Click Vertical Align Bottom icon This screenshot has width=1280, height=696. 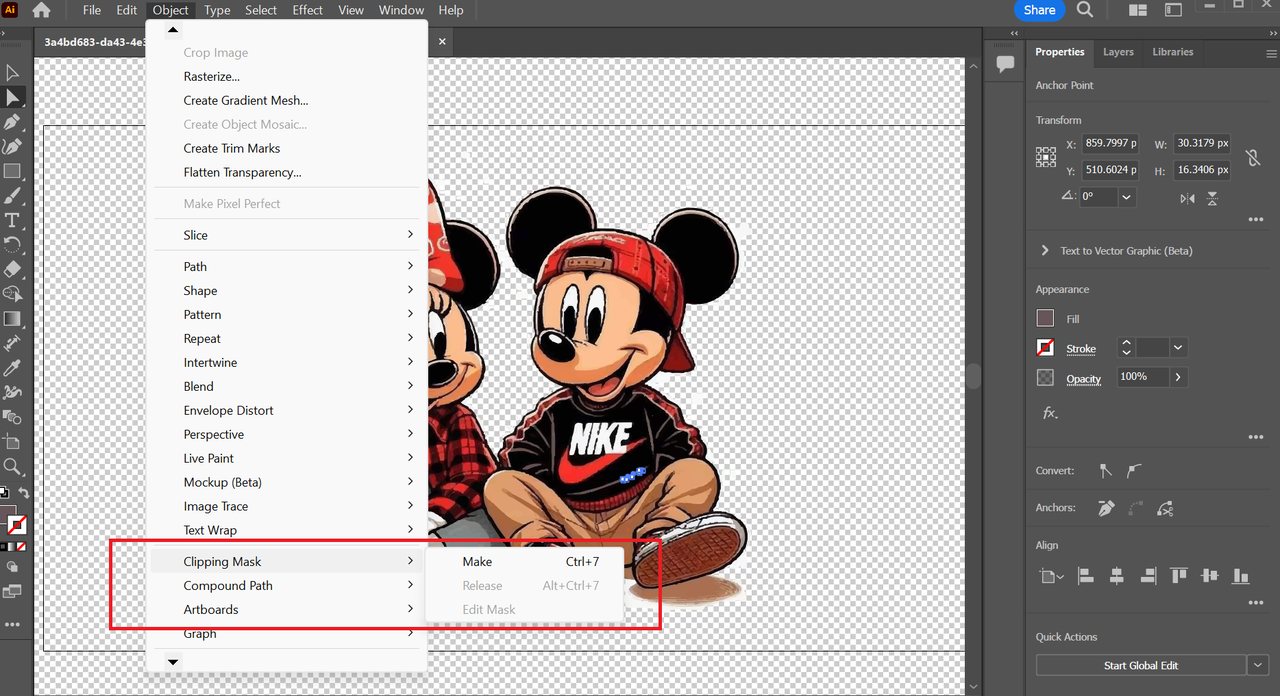pos(1241,576)
